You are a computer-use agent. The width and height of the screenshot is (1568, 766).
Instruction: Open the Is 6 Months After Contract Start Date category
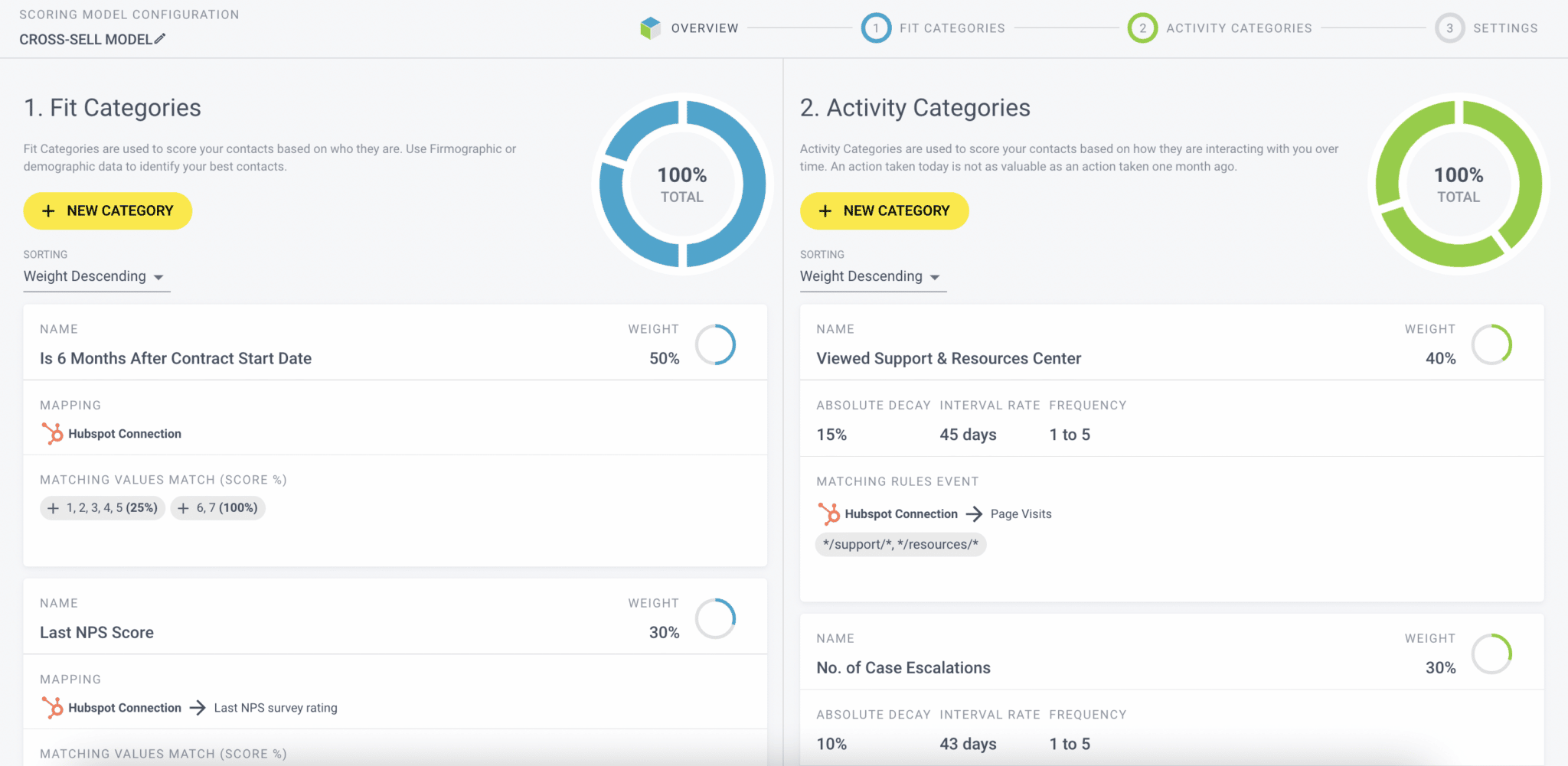tap(175, 359)
